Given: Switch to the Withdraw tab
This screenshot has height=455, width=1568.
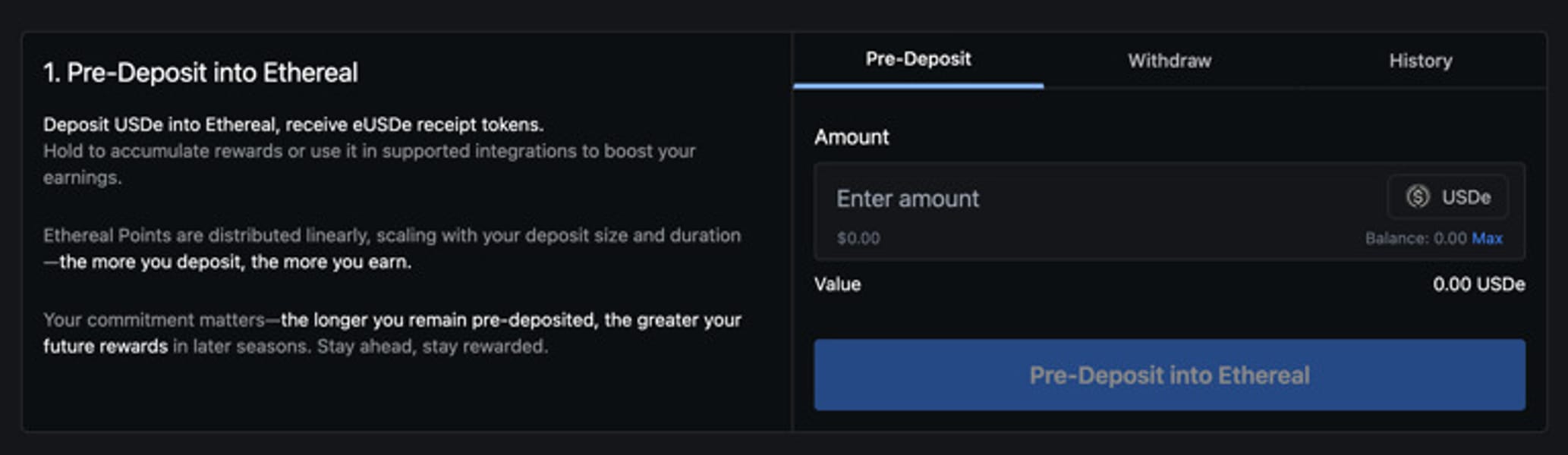Looking at the screenshot, I should click(x=1170, y=61).
